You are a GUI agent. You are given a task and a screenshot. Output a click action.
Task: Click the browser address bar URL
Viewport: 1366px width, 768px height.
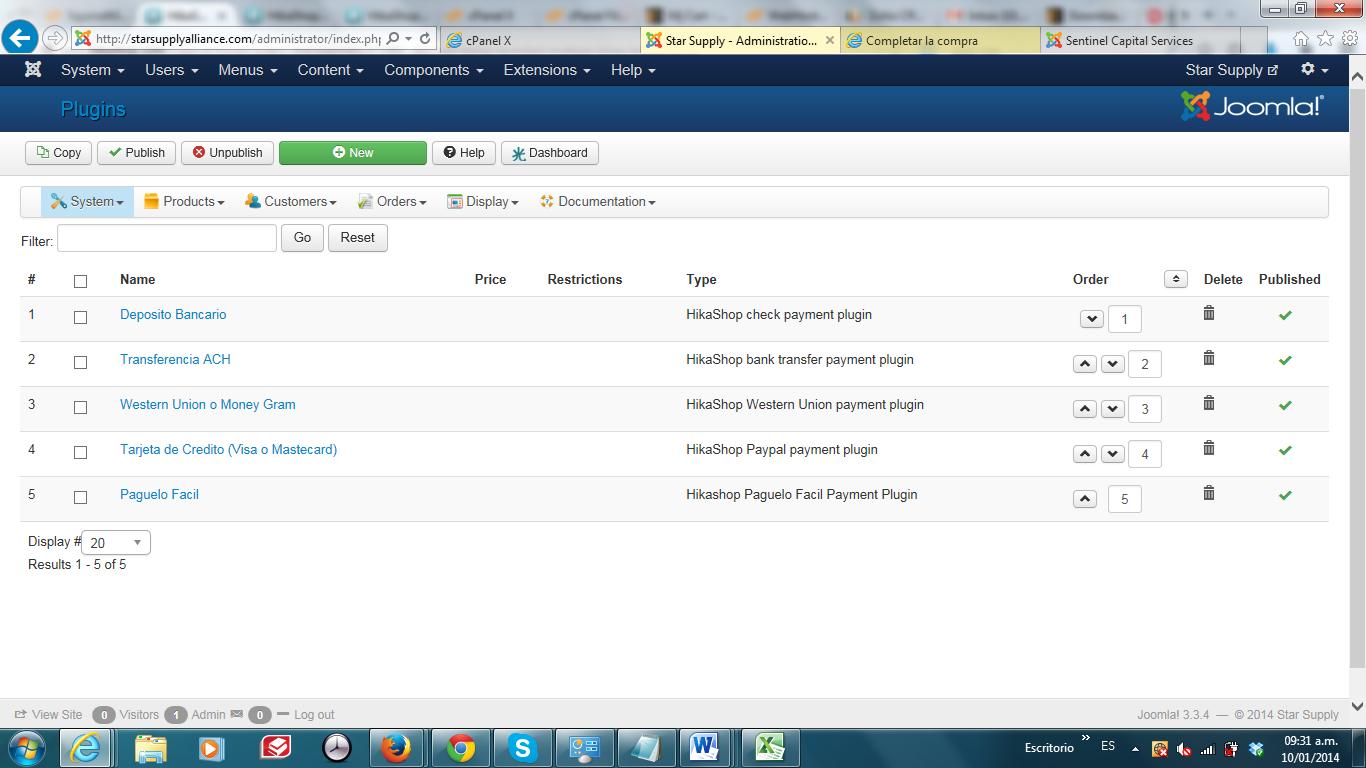click(239, 39)
